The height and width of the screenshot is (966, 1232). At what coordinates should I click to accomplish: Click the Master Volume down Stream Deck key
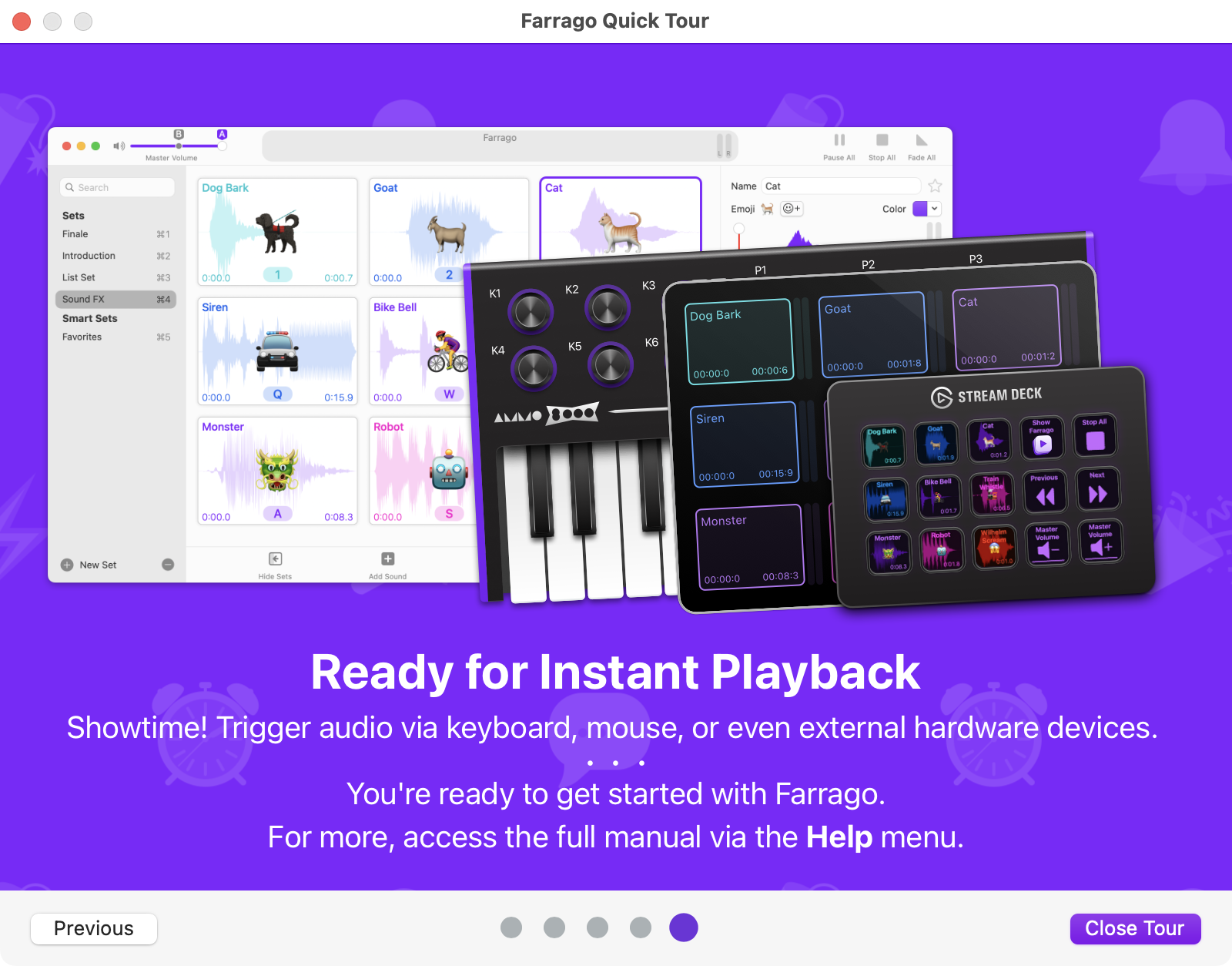(x=1047, y=545)
